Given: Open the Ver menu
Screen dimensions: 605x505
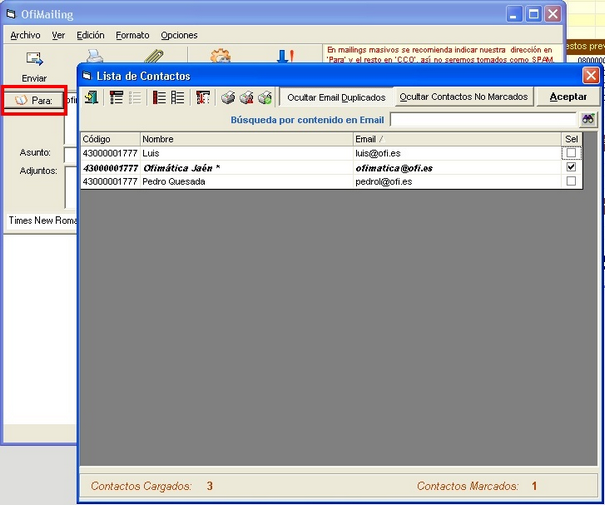Looking at the screenshot, I should tap(58, 35).
